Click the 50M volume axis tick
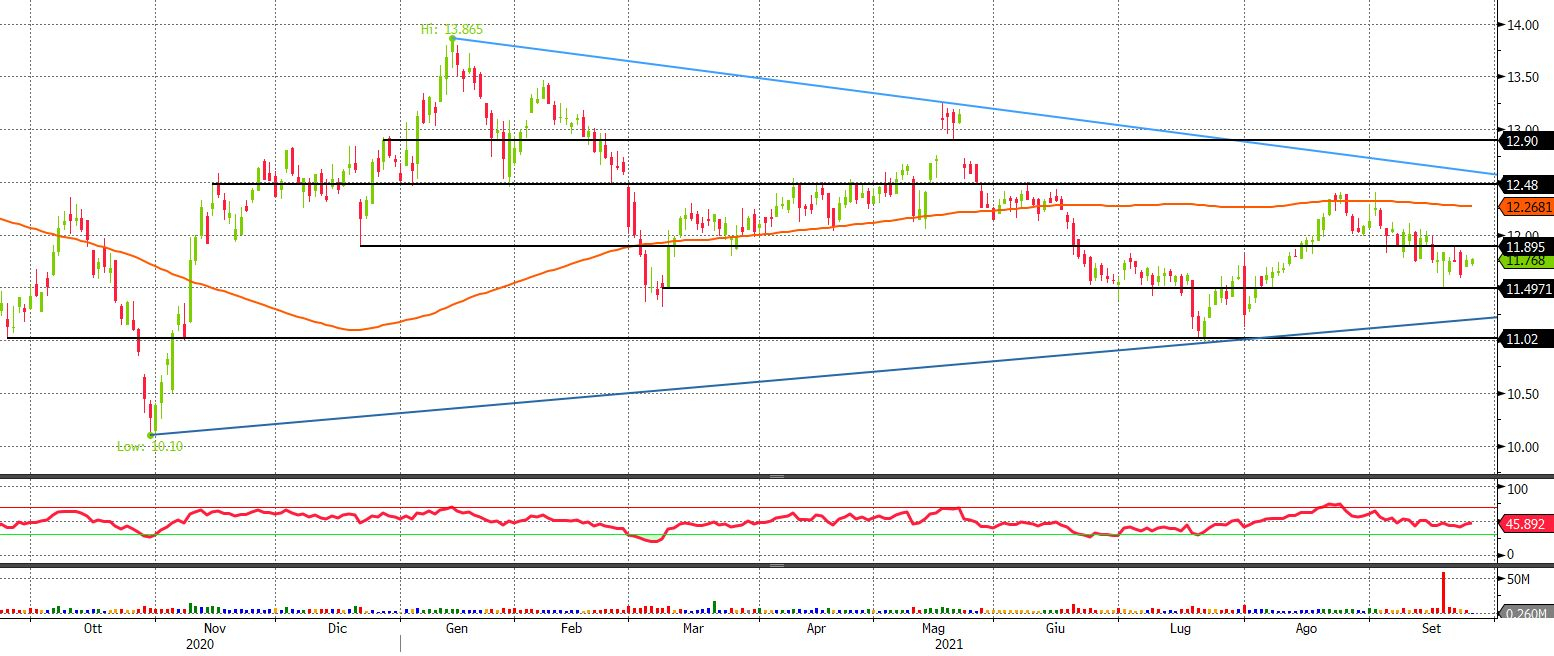 pyautogui.click(x=1520, y=580)
